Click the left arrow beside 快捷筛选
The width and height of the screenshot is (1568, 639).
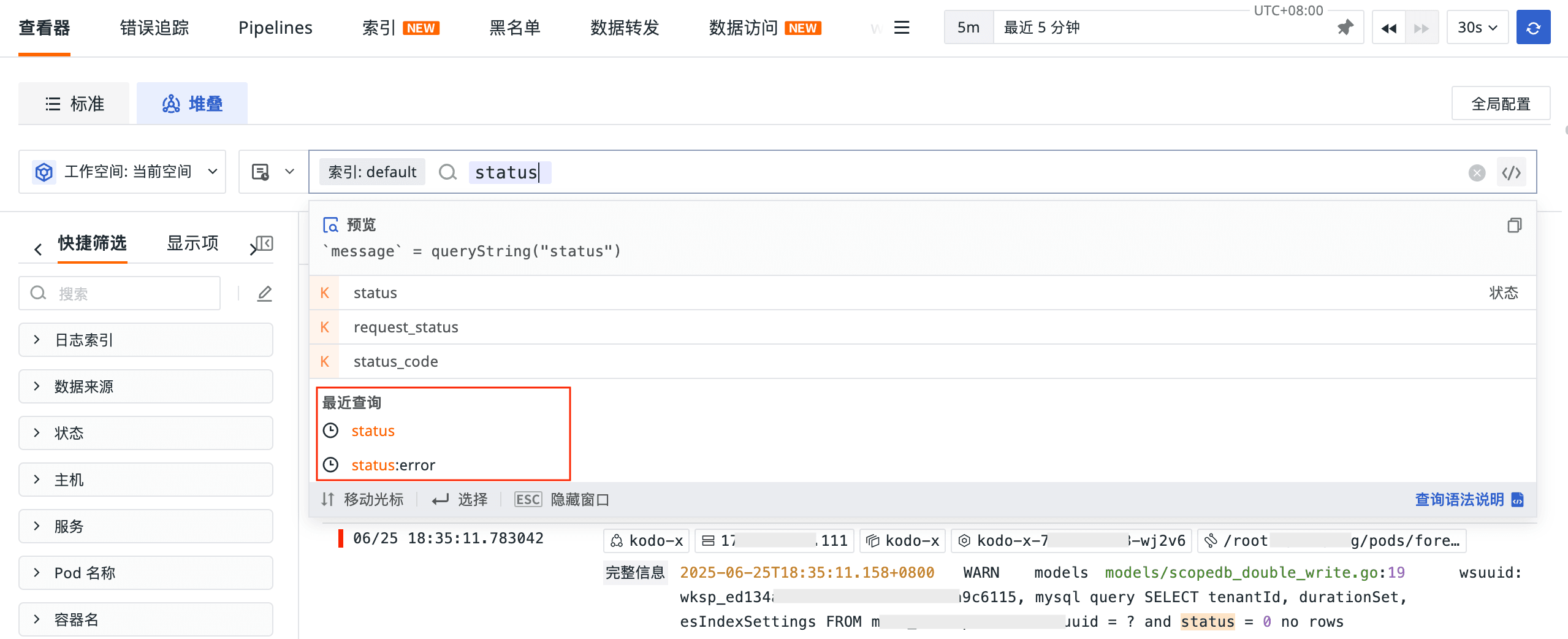click(x=38, y=249)
